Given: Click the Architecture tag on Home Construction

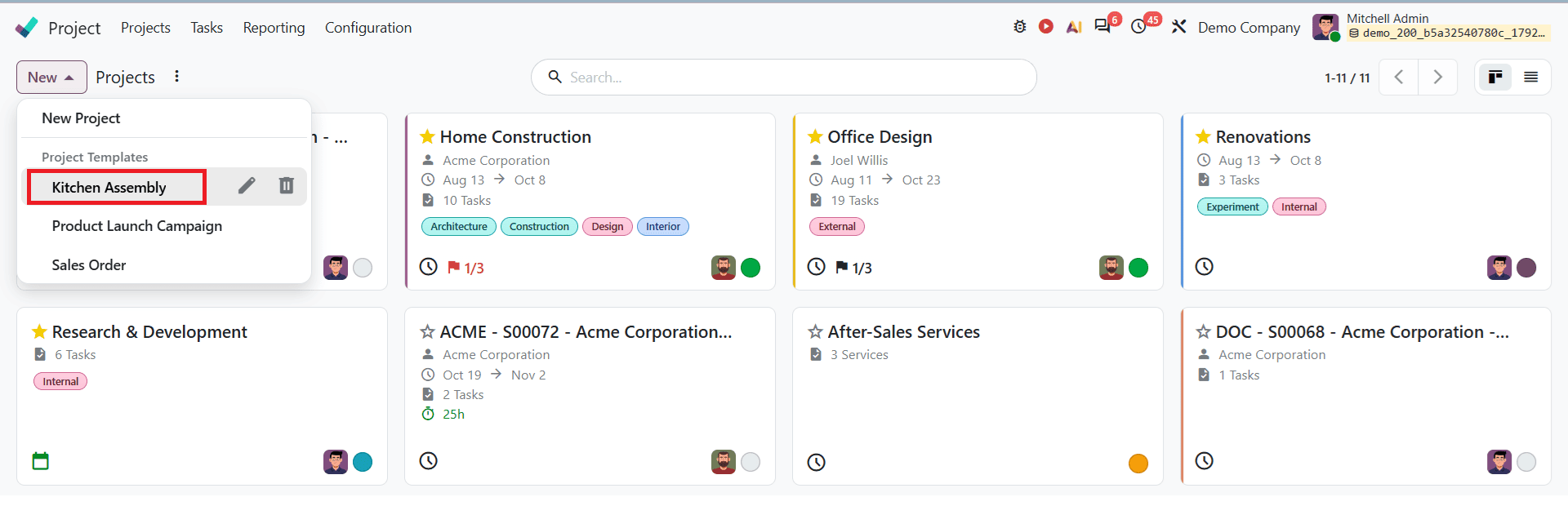Looking at the screenshot, I should 459,226.
